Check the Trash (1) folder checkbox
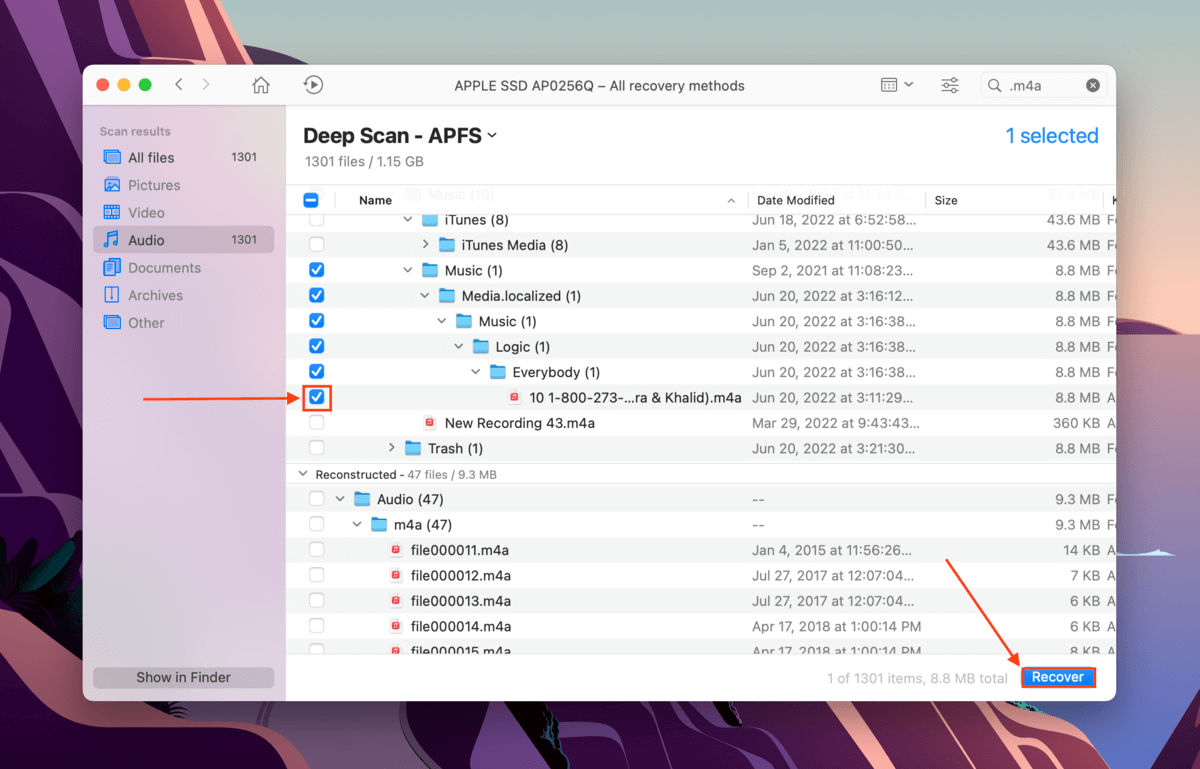This screenshot has width=1200, height=769. (316, 448)
